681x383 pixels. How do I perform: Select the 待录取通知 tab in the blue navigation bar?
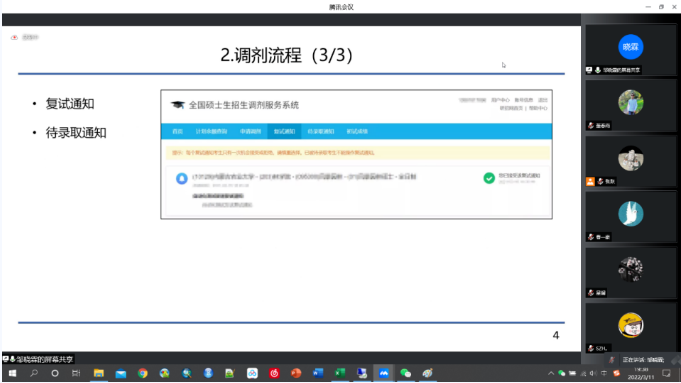pyautogui.click(x=321, y=131)
